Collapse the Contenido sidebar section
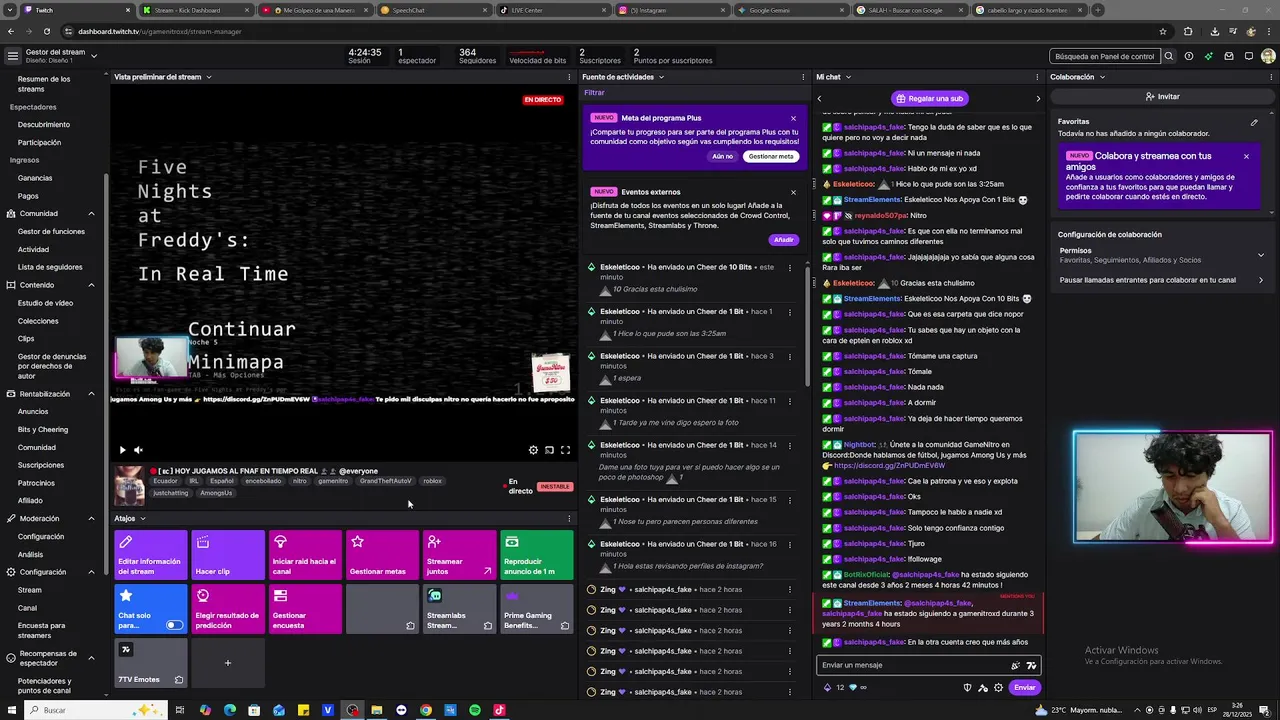Viewport: 1280px width, 720px height. pos(91,285)
